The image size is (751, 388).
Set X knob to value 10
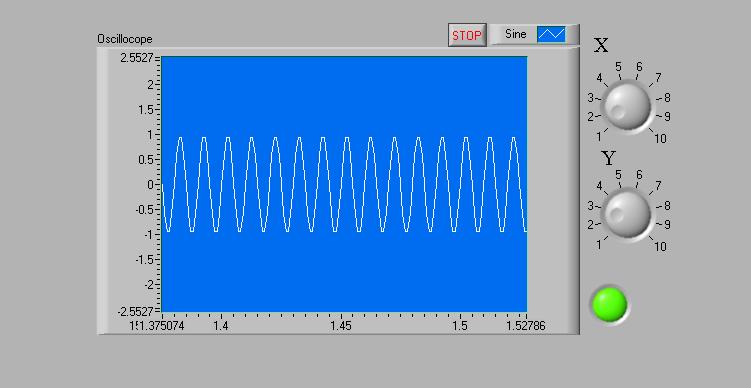pyautogui.click(x=660, y=139)
